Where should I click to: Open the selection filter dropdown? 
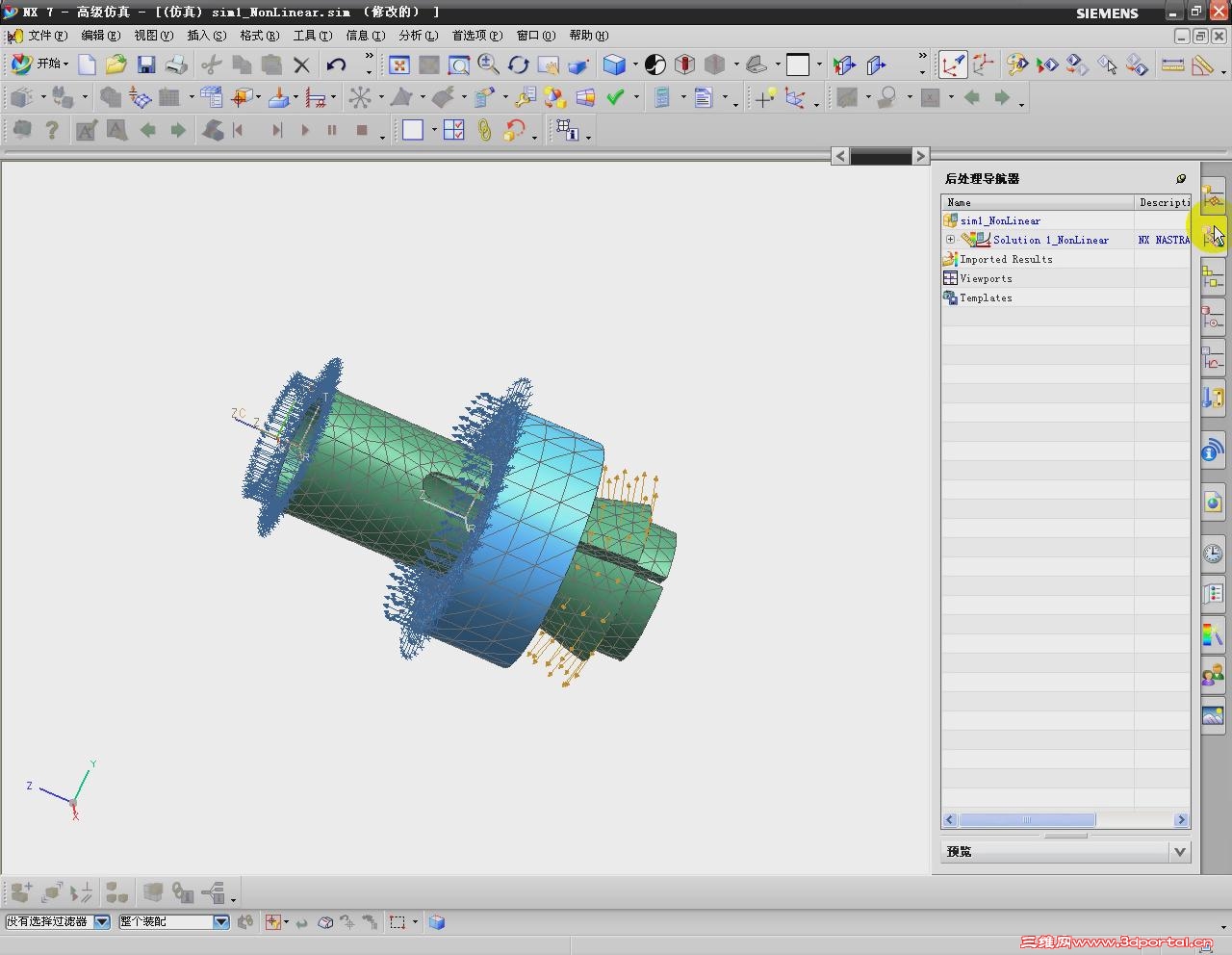point(102,921)
